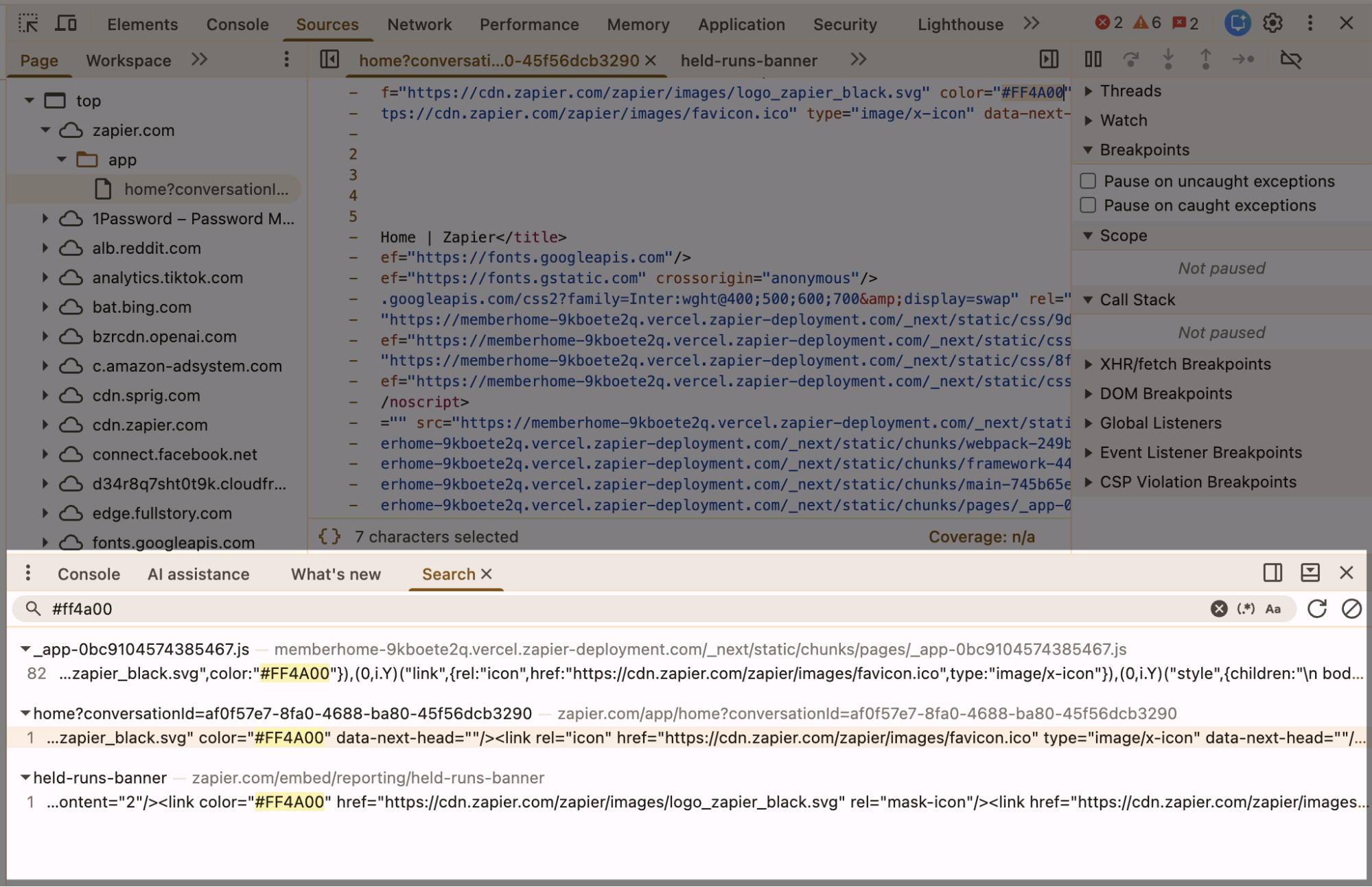1372x887 pixels.
Task: Switch to the Network panel
Action: [419, 24]
